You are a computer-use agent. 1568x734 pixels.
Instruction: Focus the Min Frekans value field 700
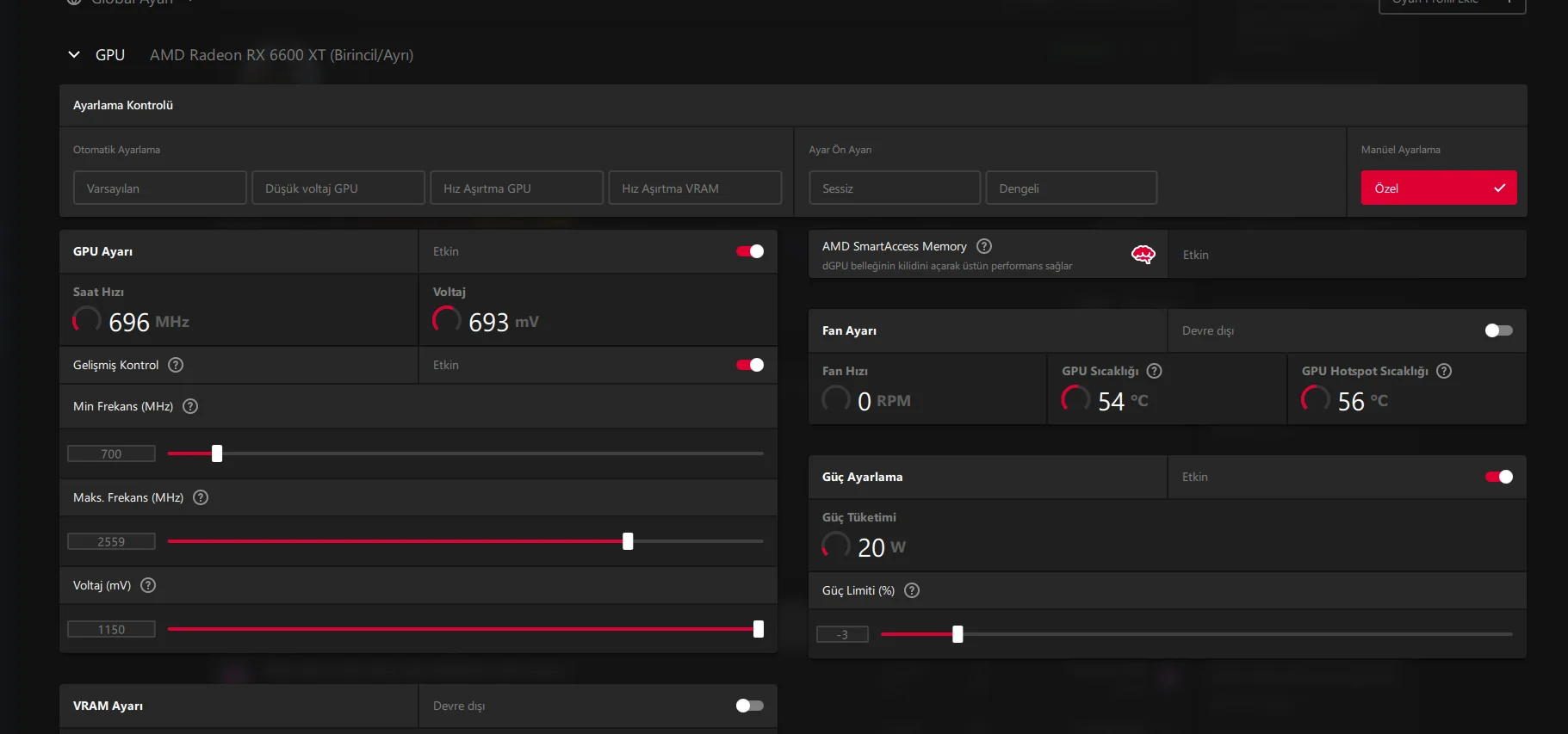tap(112, 453)
